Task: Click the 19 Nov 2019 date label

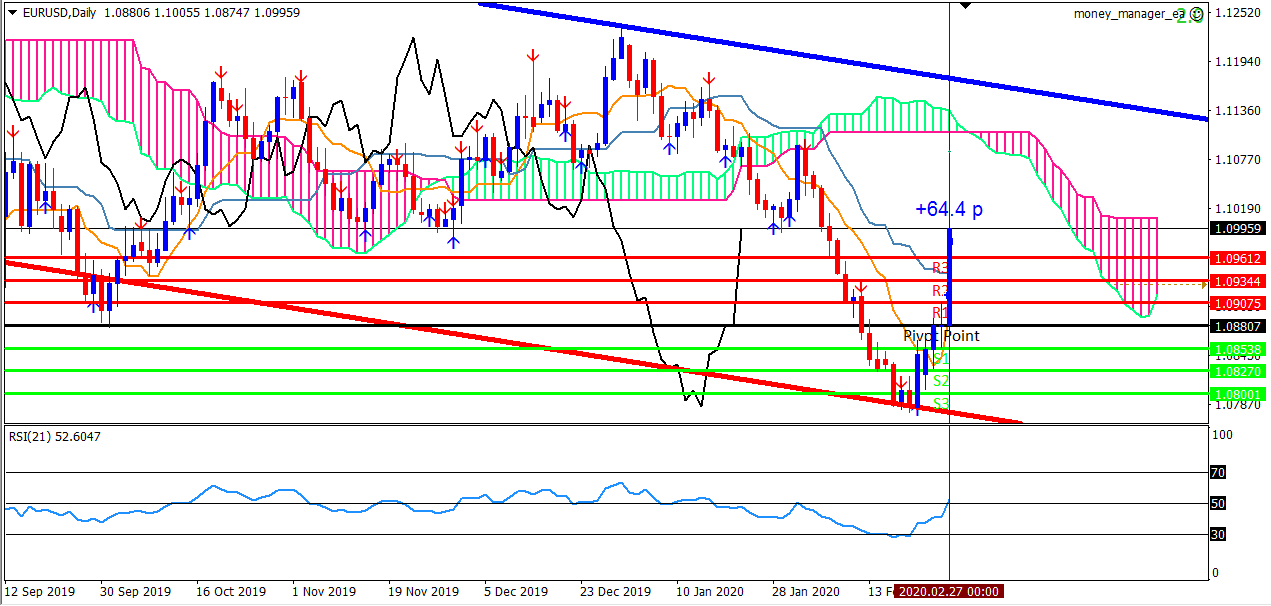Action: (x=424, y=591)
